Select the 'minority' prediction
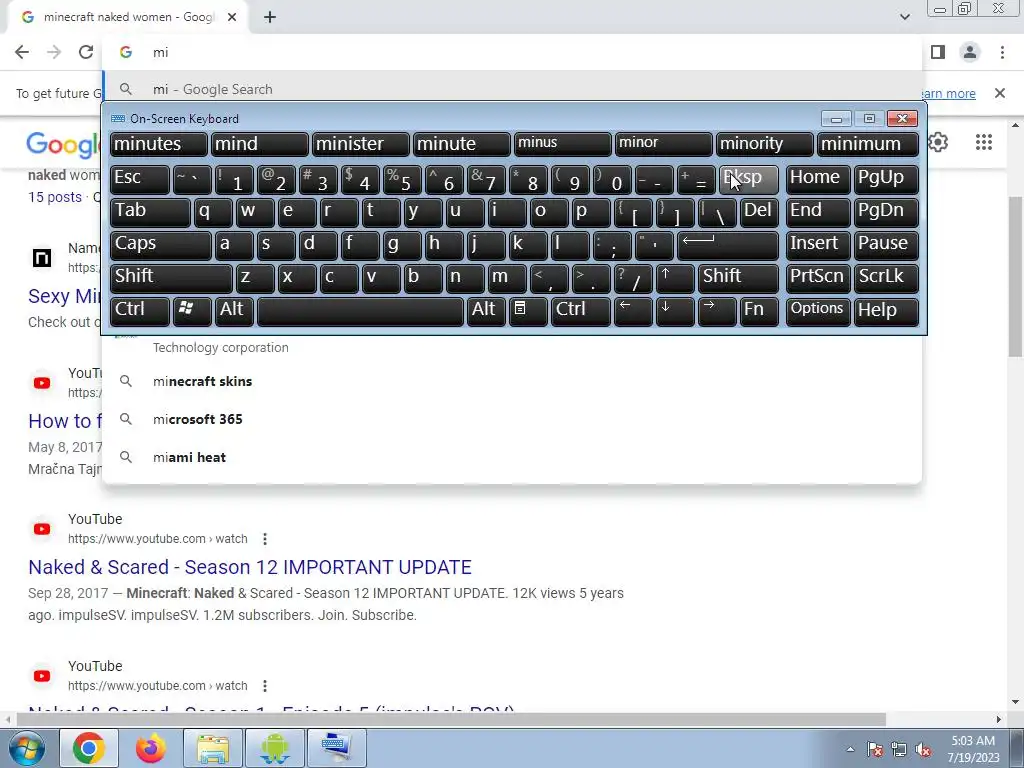The height and width of the screenshot is (768, 1024). pos(765,144)
